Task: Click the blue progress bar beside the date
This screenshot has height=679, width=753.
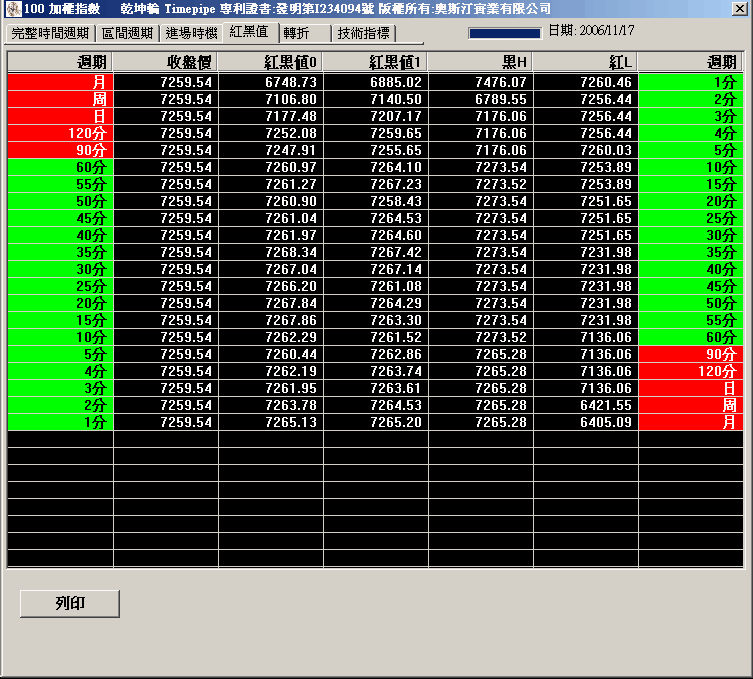Action: click(x=504, y=33)
